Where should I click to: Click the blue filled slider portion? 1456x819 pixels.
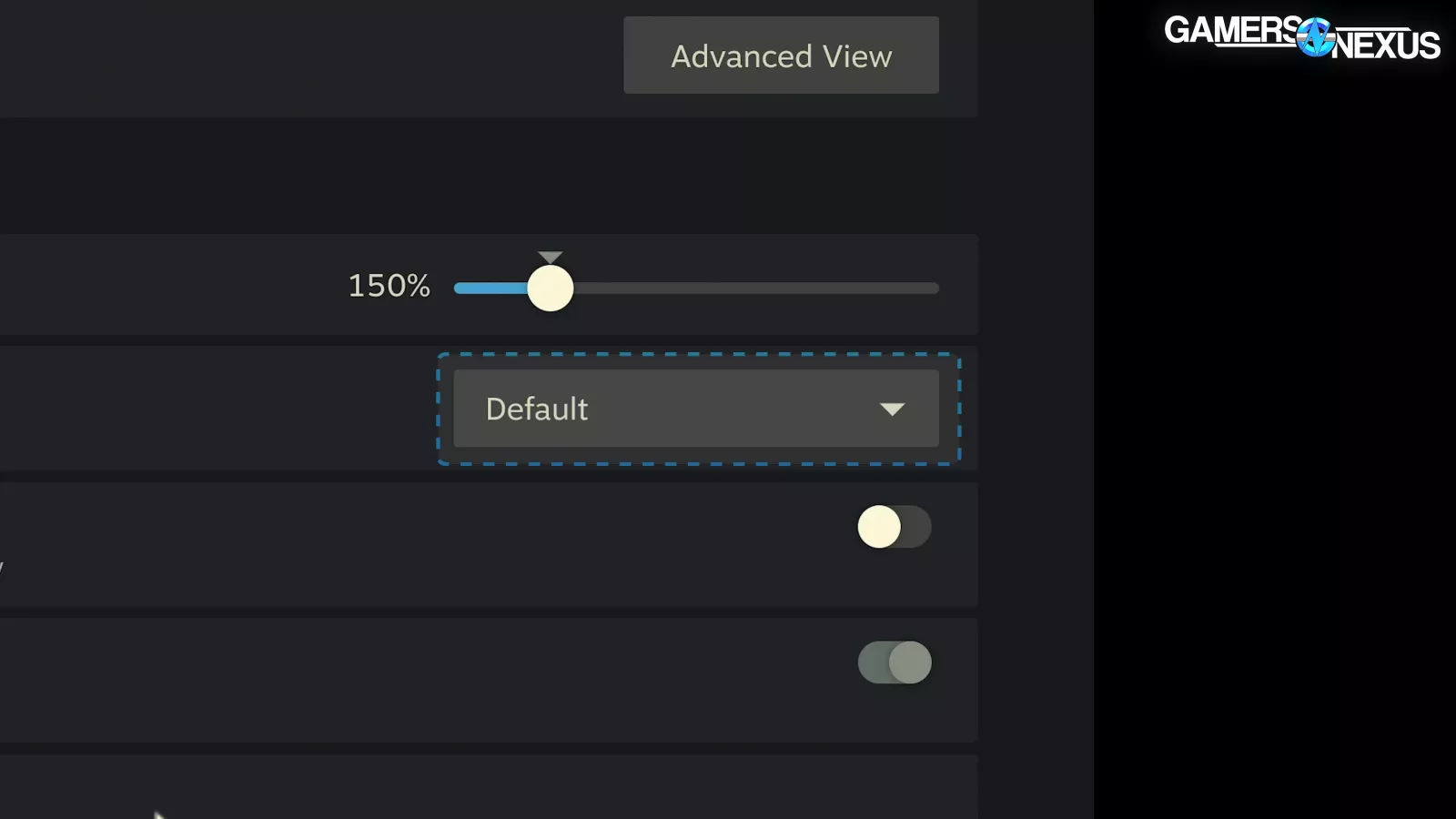click(490, 288)
